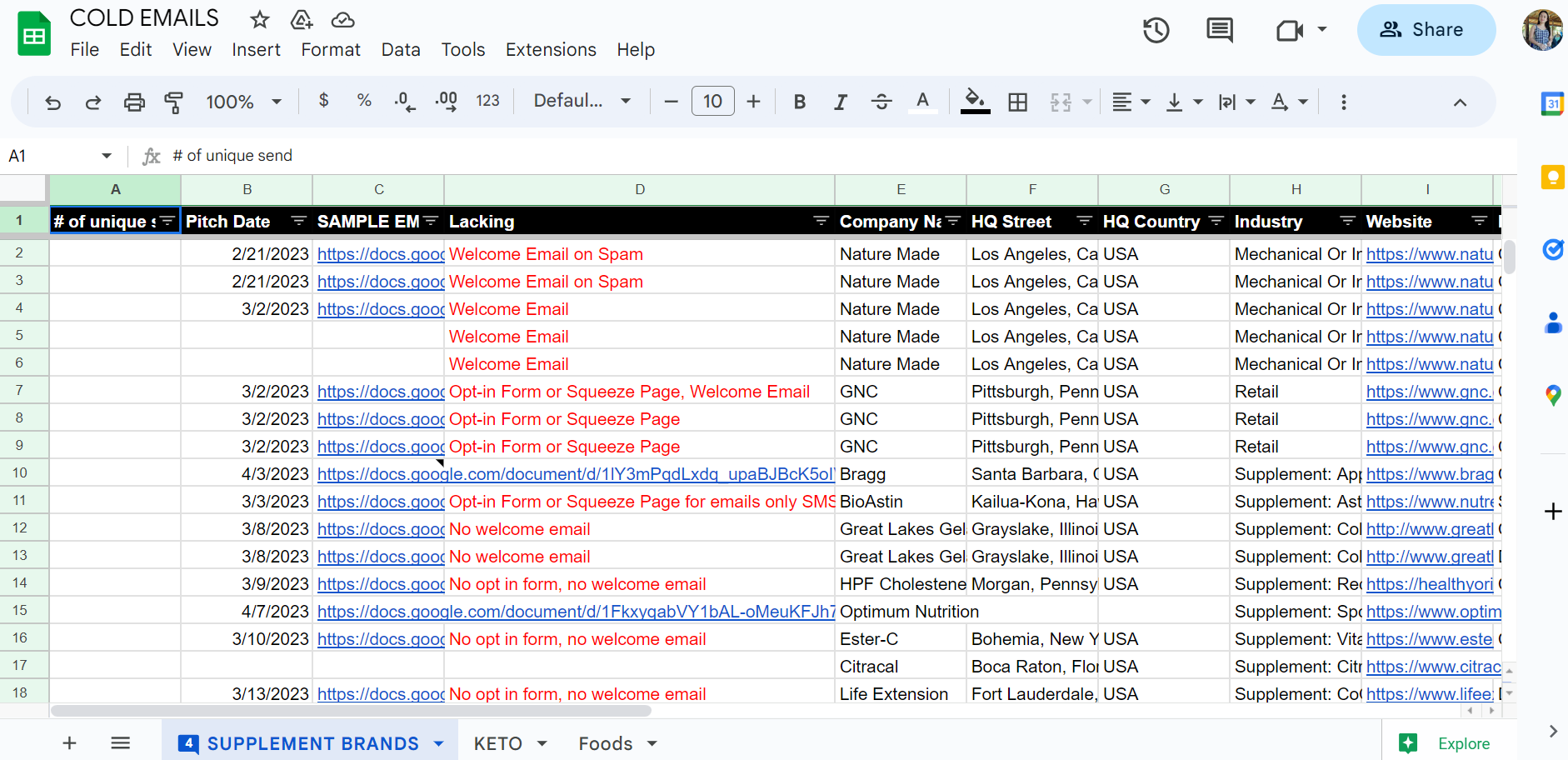
Task: Print the spreadsheet using the printer icon
Action: coord(134,102)
